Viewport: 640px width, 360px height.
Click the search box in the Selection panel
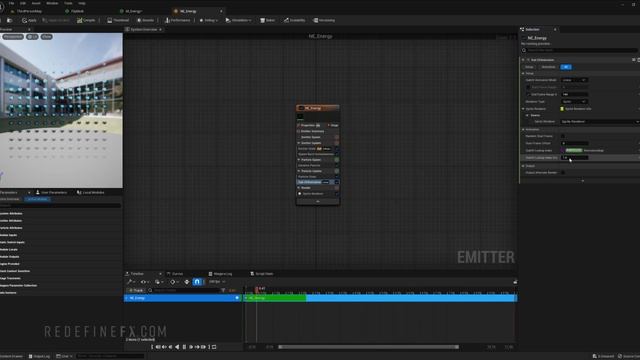[x=580, y=50]
